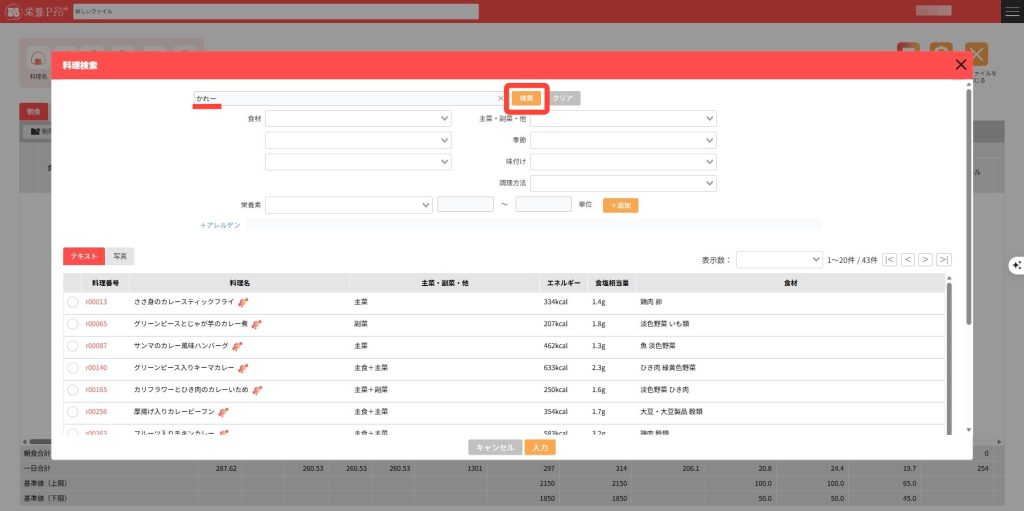Jump to the last results page
Image resolution: width=1024 pixels, height=511 pixels.
point(944,260)
